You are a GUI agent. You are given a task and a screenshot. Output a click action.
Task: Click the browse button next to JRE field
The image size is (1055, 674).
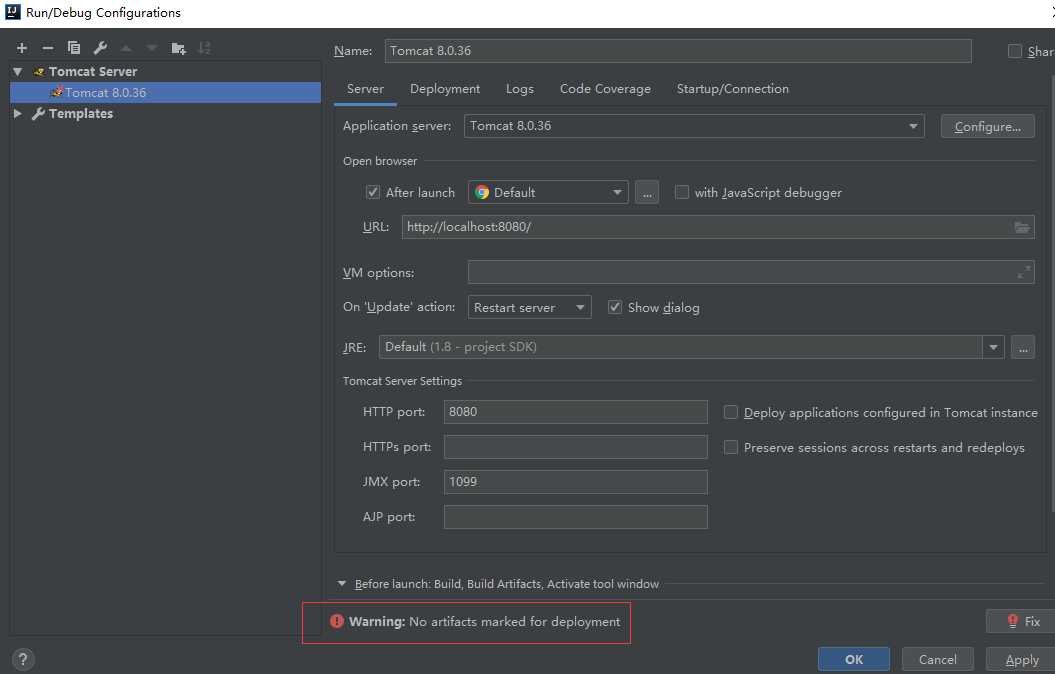click(1023, 347)
